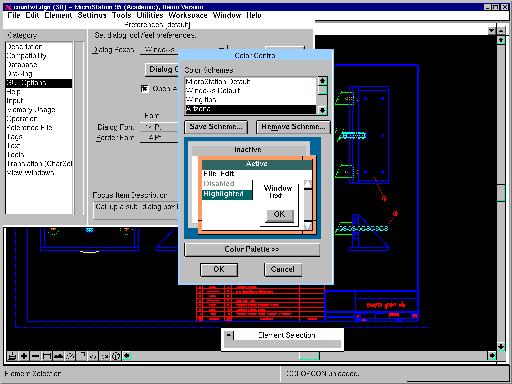Image resolution: width=512 pixels, height=384 pixels.
Task: Click the Fit View mountain icon
Action: [x=58, y=356]
